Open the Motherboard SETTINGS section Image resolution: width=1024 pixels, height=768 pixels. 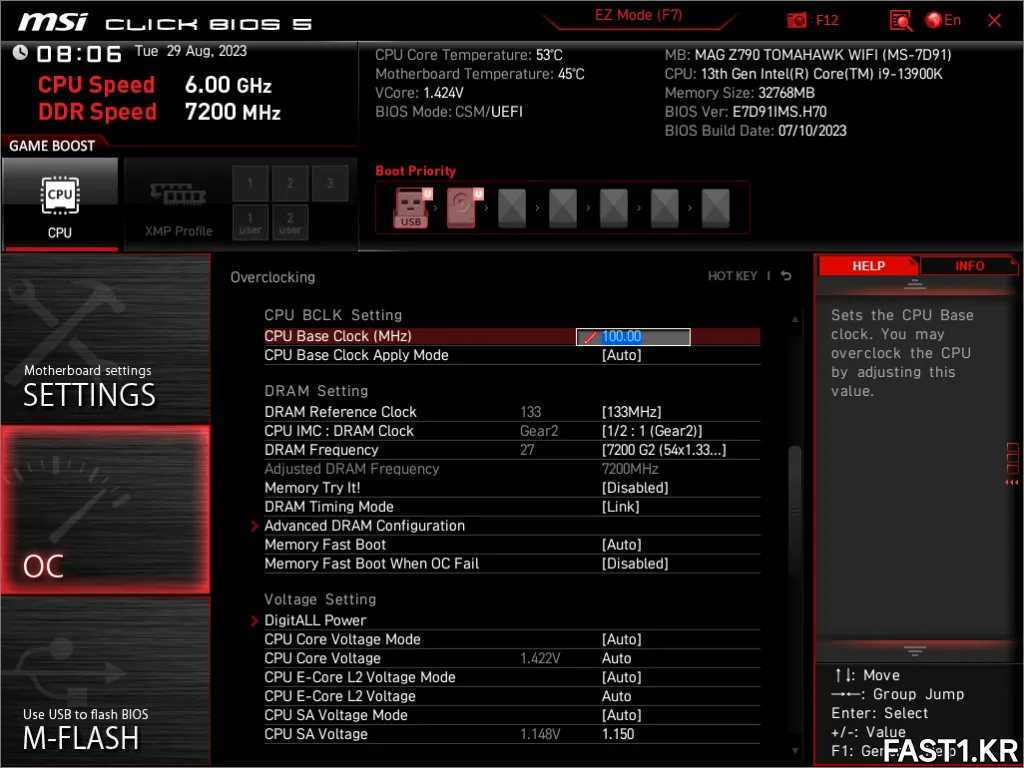tap(105, 339)
